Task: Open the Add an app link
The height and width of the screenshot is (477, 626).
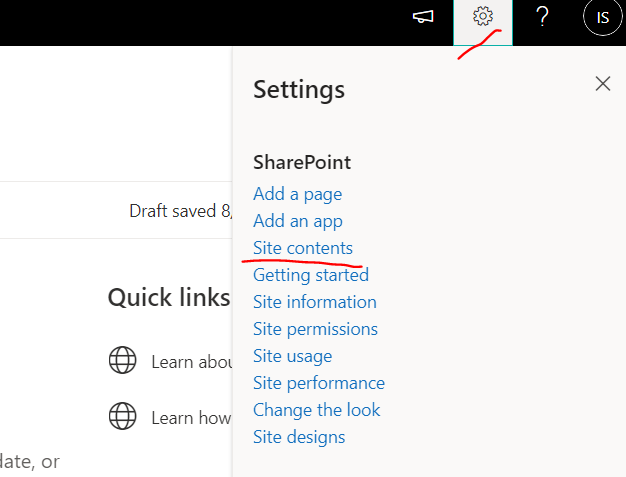Action: tap(298, 221)
